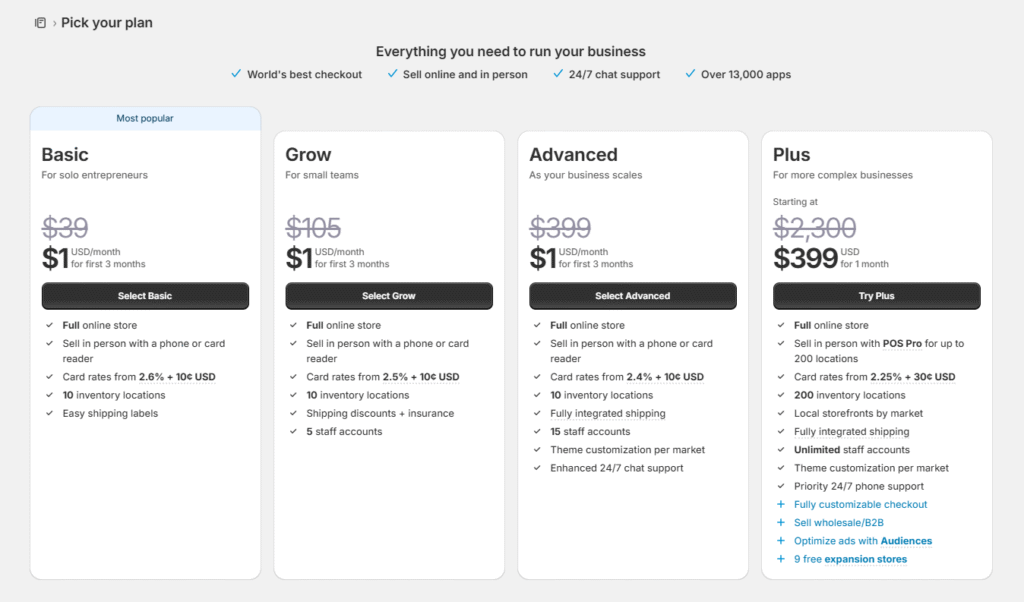The image size is (1024, 602).
Task: Open the Audiences link in Plus features
Action: coord(906,541)
